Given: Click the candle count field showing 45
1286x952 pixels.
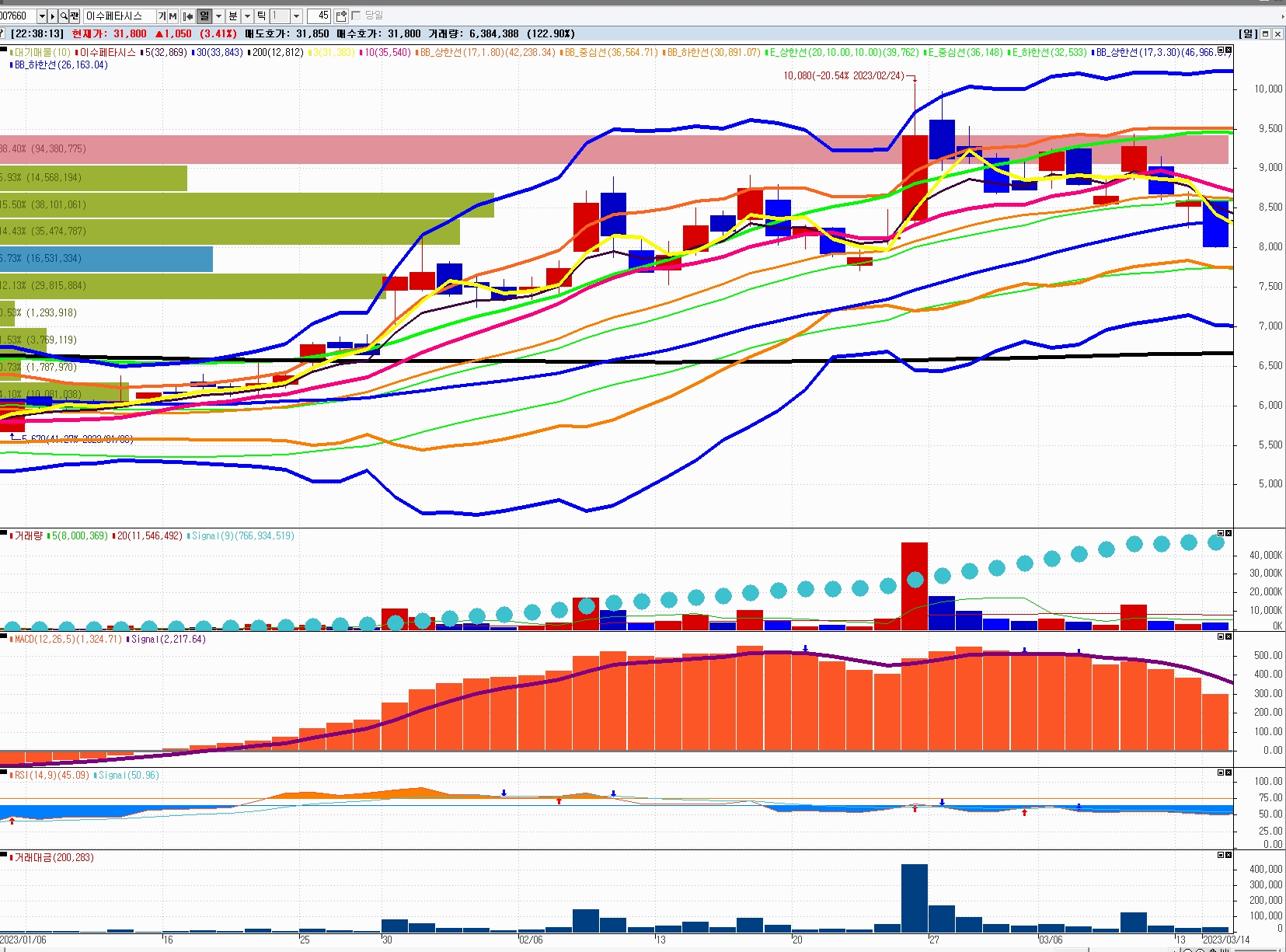Looking at the screenshot, I should [319, 16].
